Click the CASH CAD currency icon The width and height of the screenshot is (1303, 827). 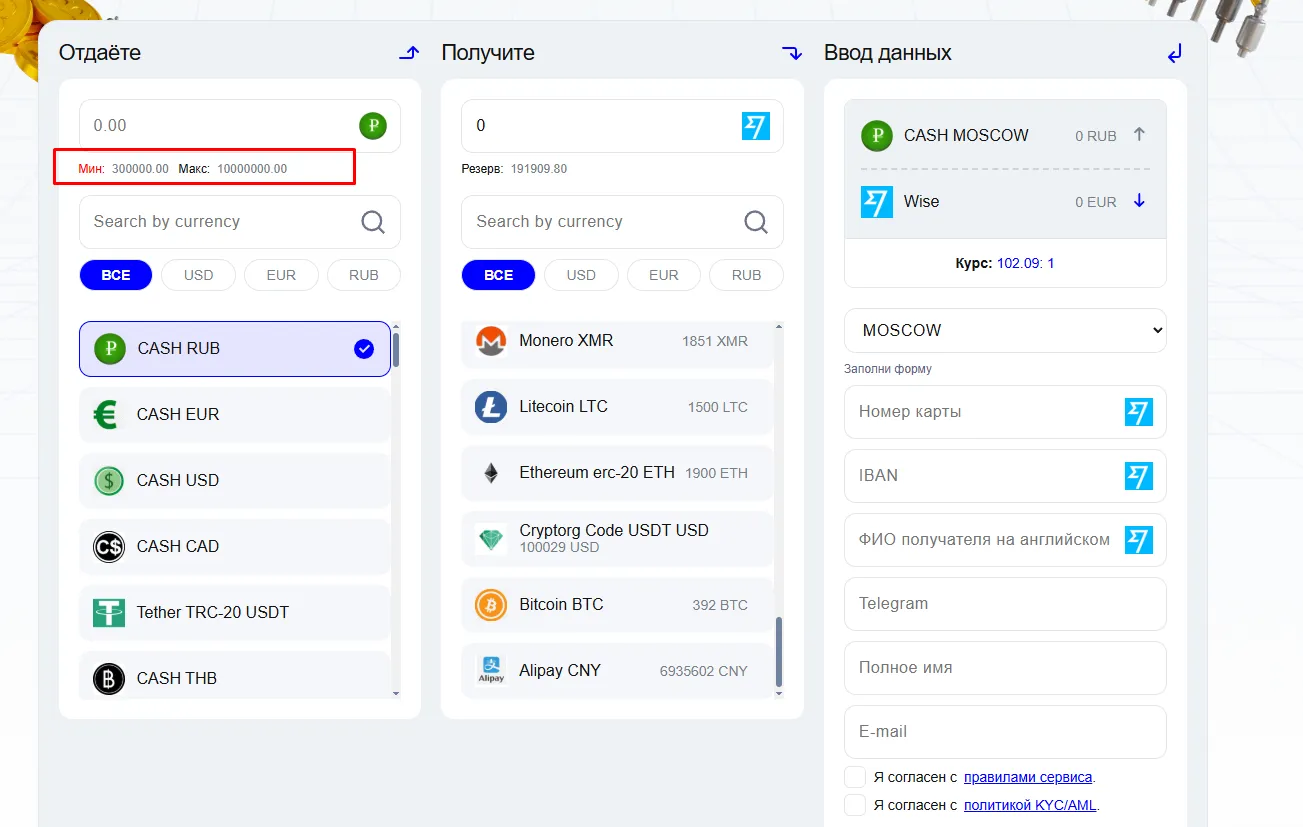coord(109,546)
